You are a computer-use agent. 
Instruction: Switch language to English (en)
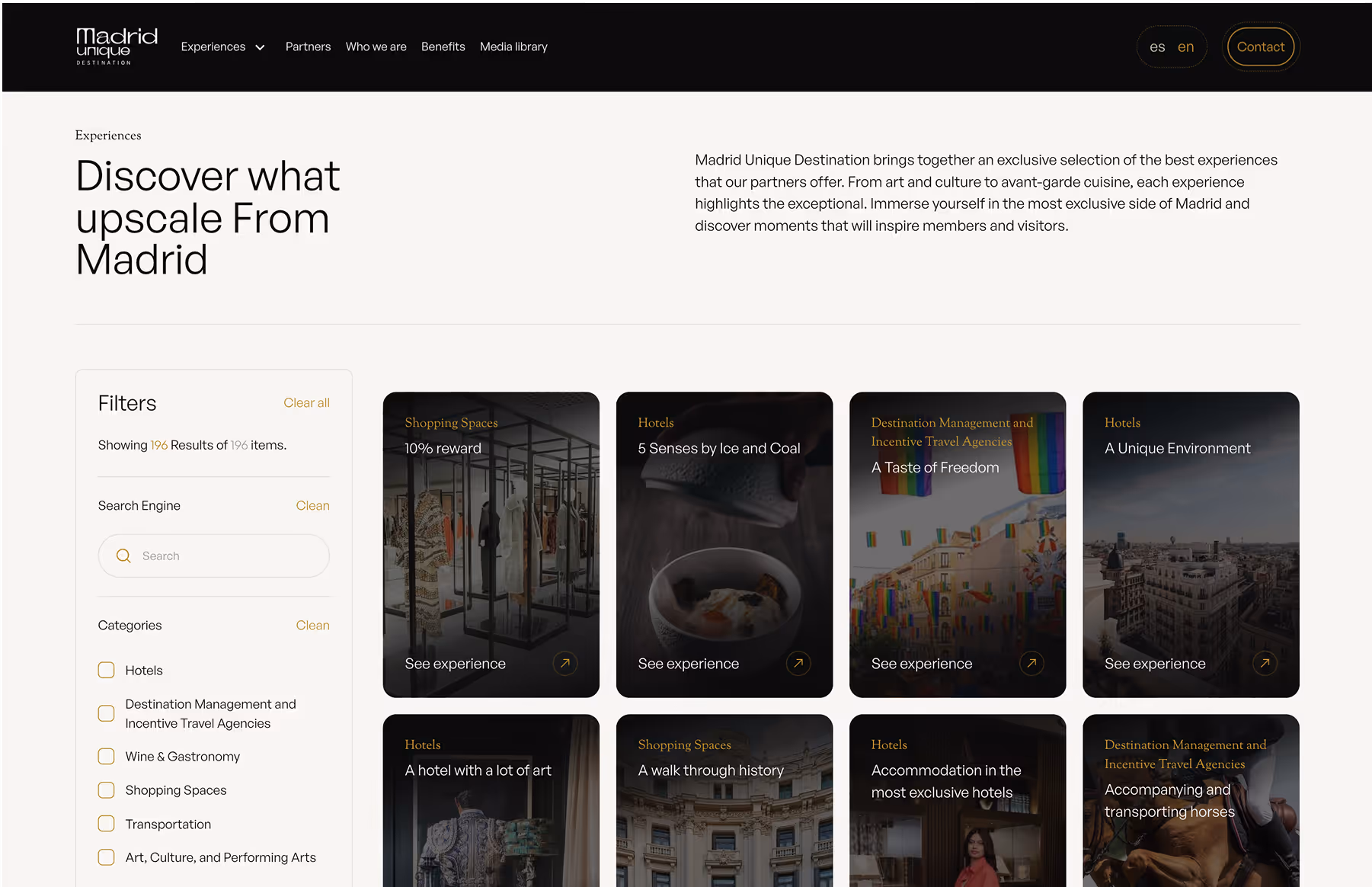click(x=1185, y=47)
